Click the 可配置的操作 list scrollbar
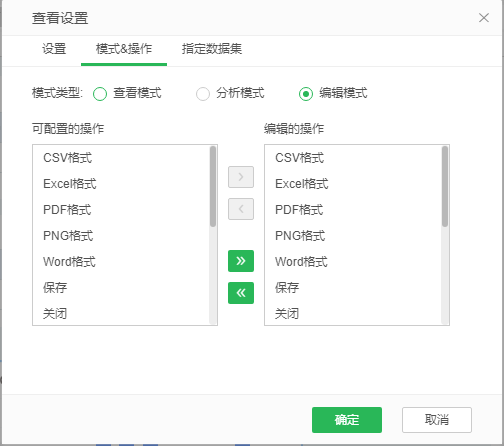The width and height of the screenshot is (504, 446). [x=213, y=187]
